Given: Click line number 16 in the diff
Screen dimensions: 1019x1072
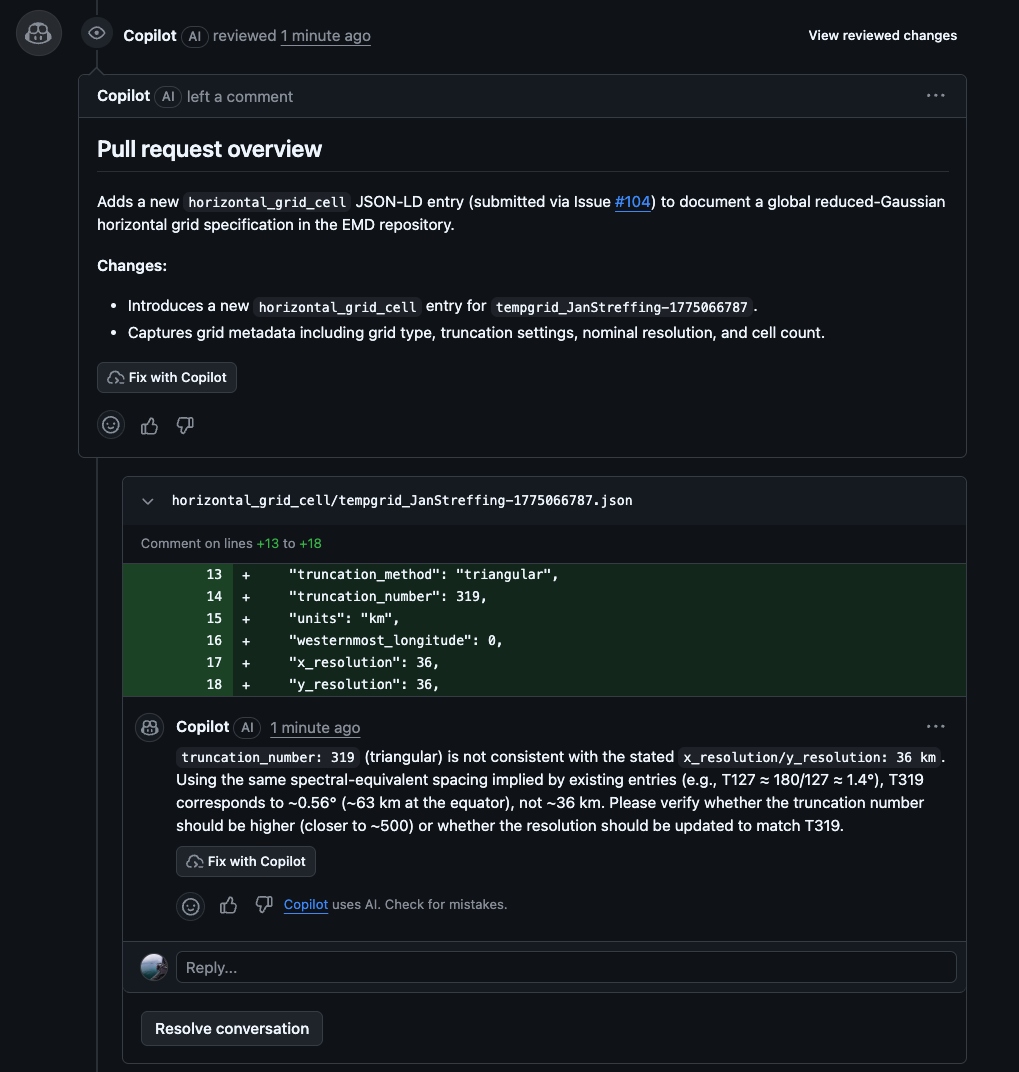Looking at the screenshot, I should (x=213, y=641).
